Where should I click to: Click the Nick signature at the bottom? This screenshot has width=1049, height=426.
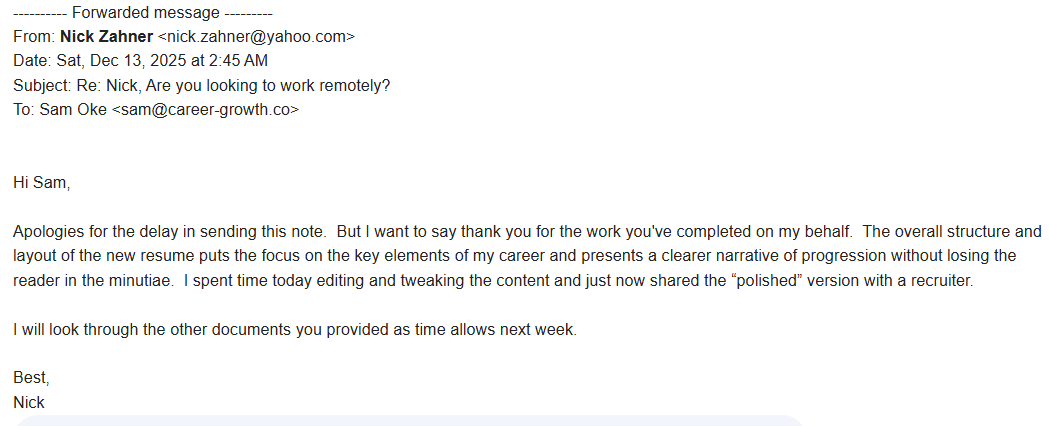tap(29, 402)
